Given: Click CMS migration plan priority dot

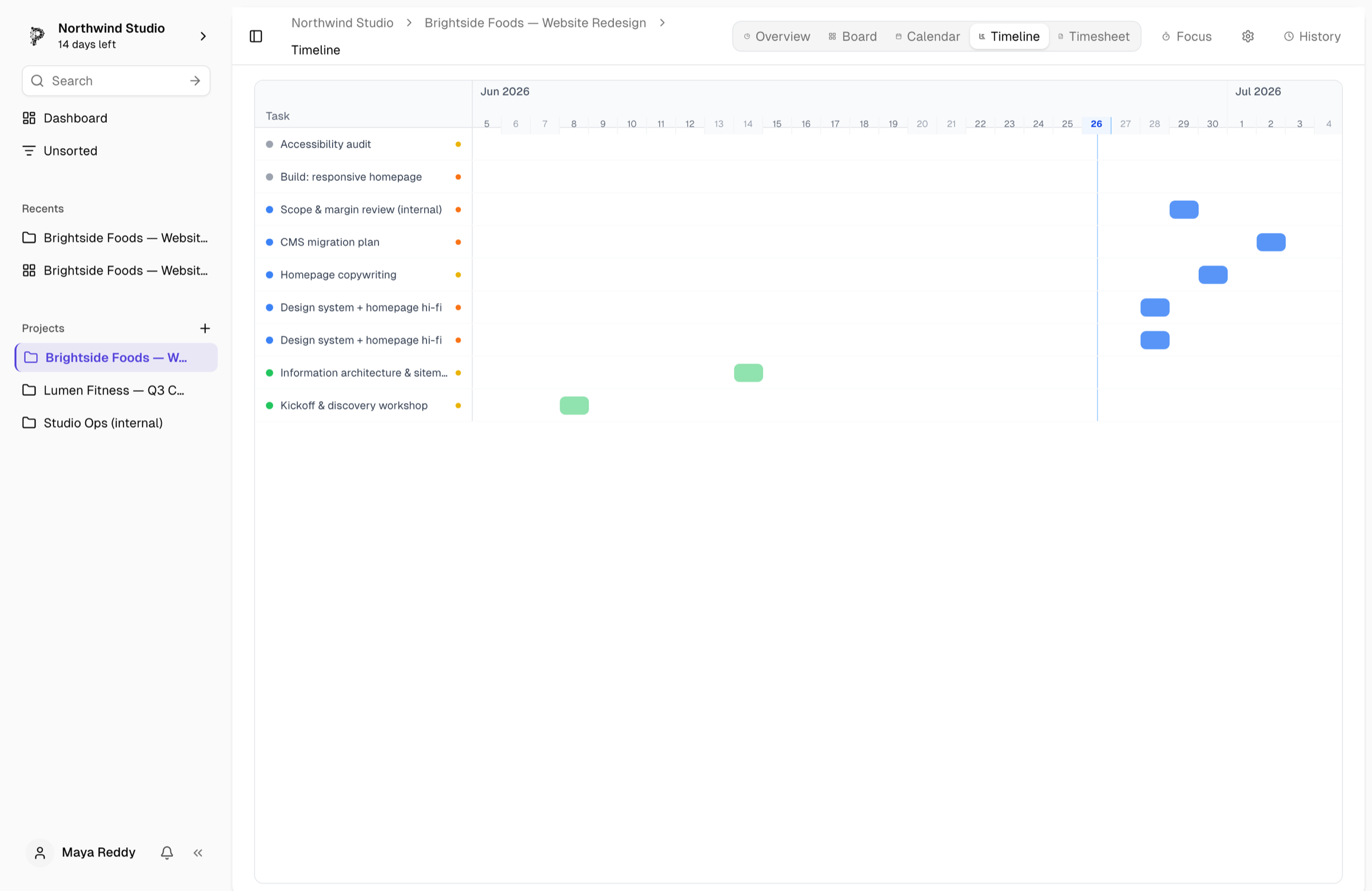Looking at the screenshot, I should 458,242.
